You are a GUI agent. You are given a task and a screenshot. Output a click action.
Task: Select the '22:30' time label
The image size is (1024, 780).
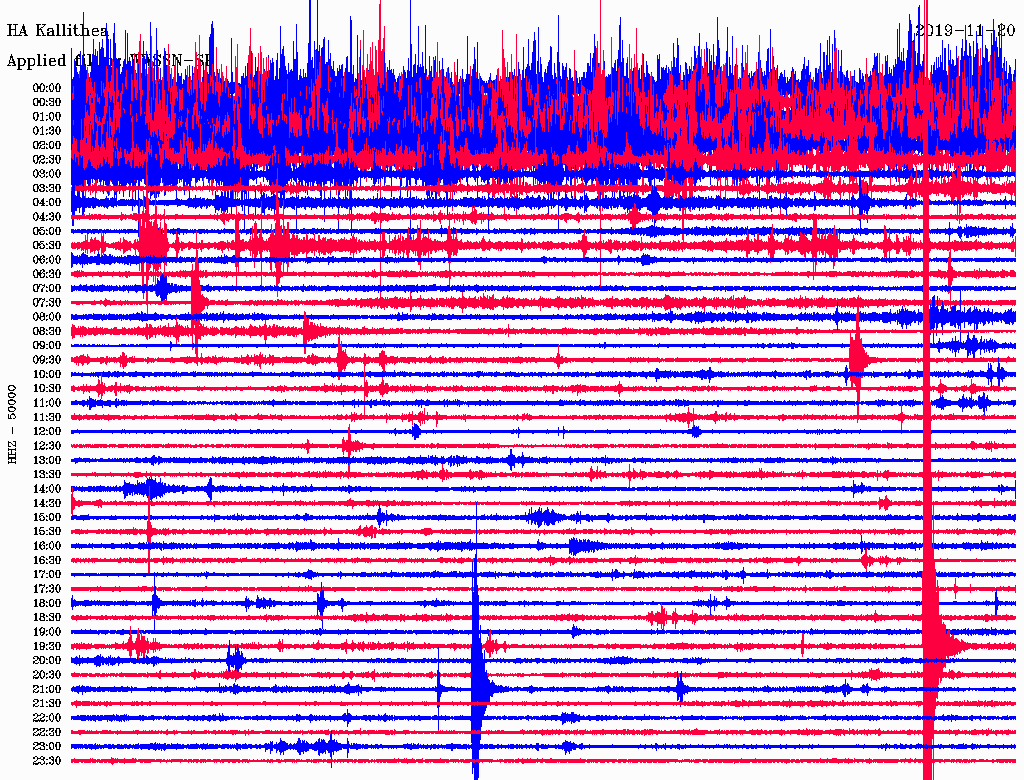pos(47,732)
